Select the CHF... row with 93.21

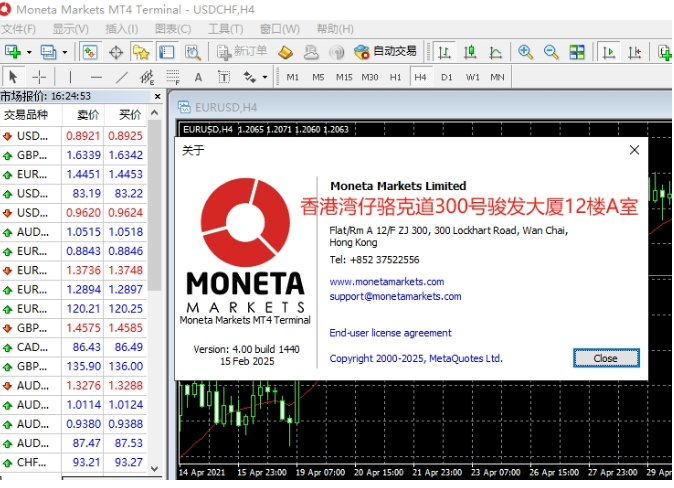(x=74, y=462)
